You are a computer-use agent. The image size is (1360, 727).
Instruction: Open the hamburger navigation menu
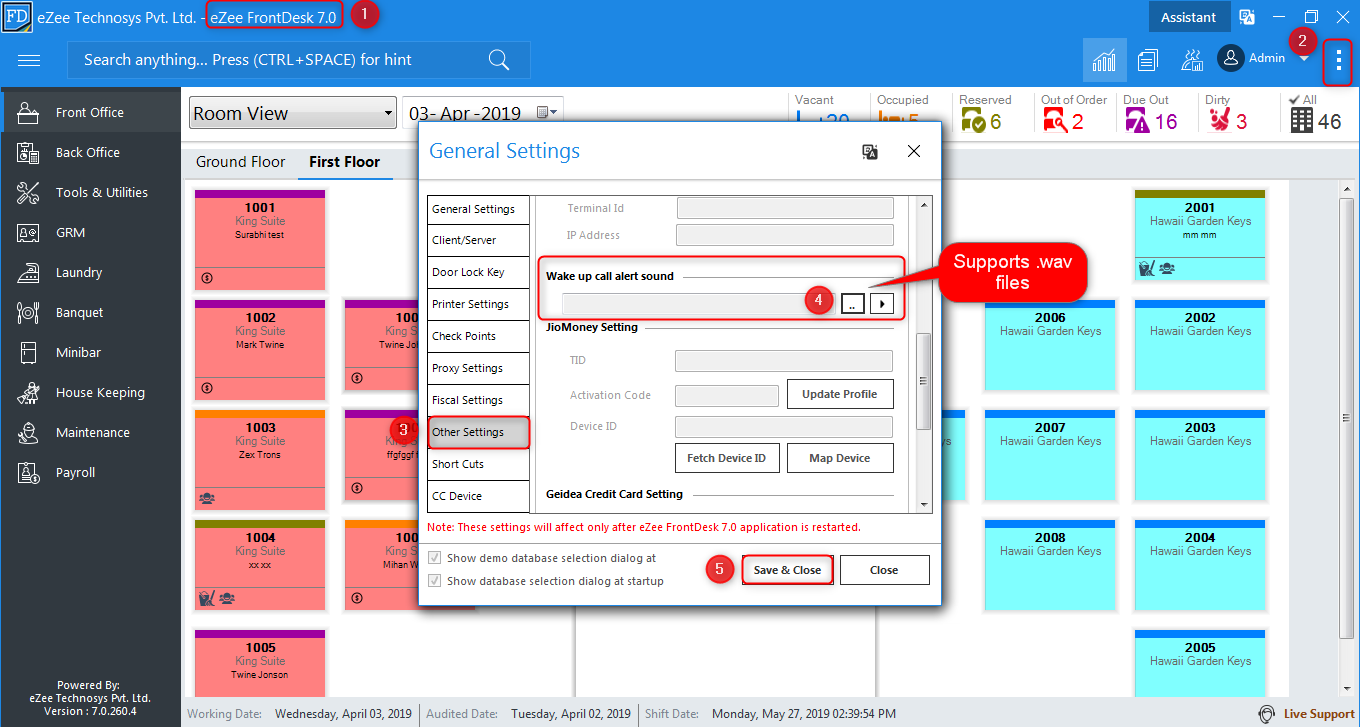[29, 60]
